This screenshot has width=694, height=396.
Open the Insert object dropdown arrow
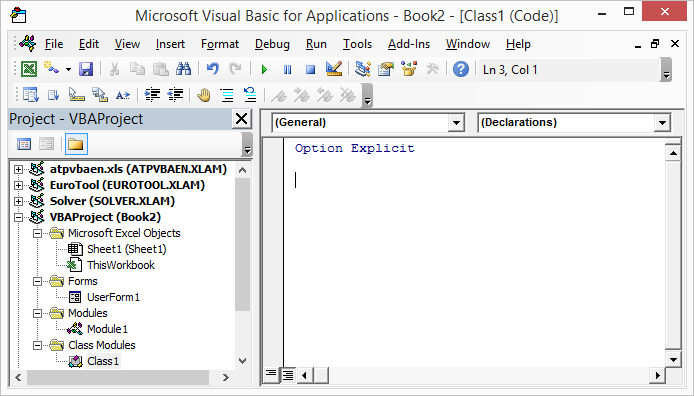68,69
